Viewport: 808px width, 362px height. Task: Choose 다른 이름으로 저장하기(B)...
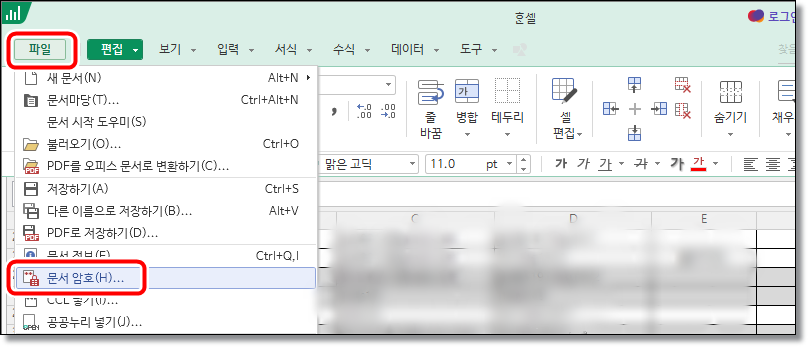pos(166,211)
